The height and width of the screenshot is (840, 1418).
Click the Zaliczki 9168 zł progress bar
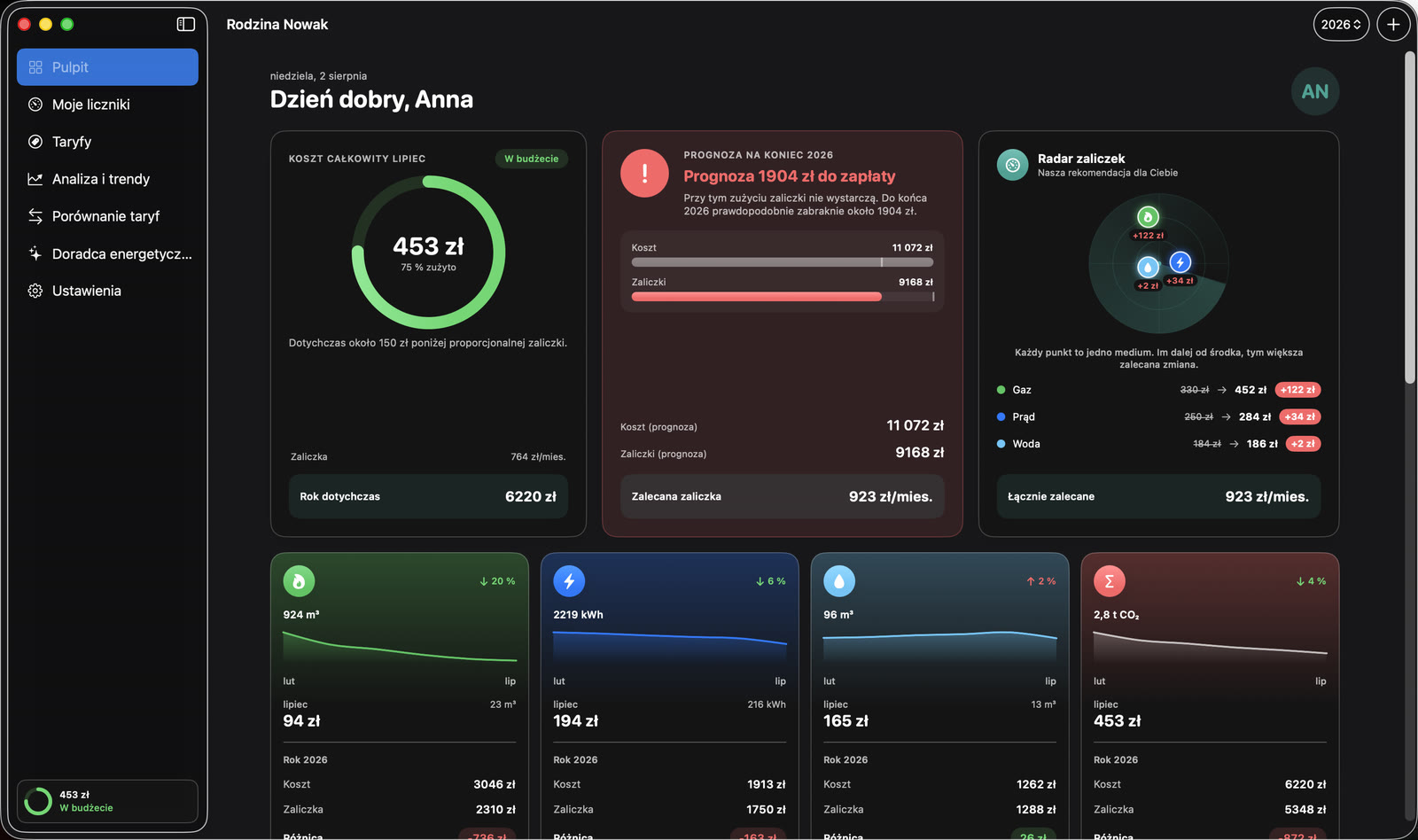[x=783, y=297]
